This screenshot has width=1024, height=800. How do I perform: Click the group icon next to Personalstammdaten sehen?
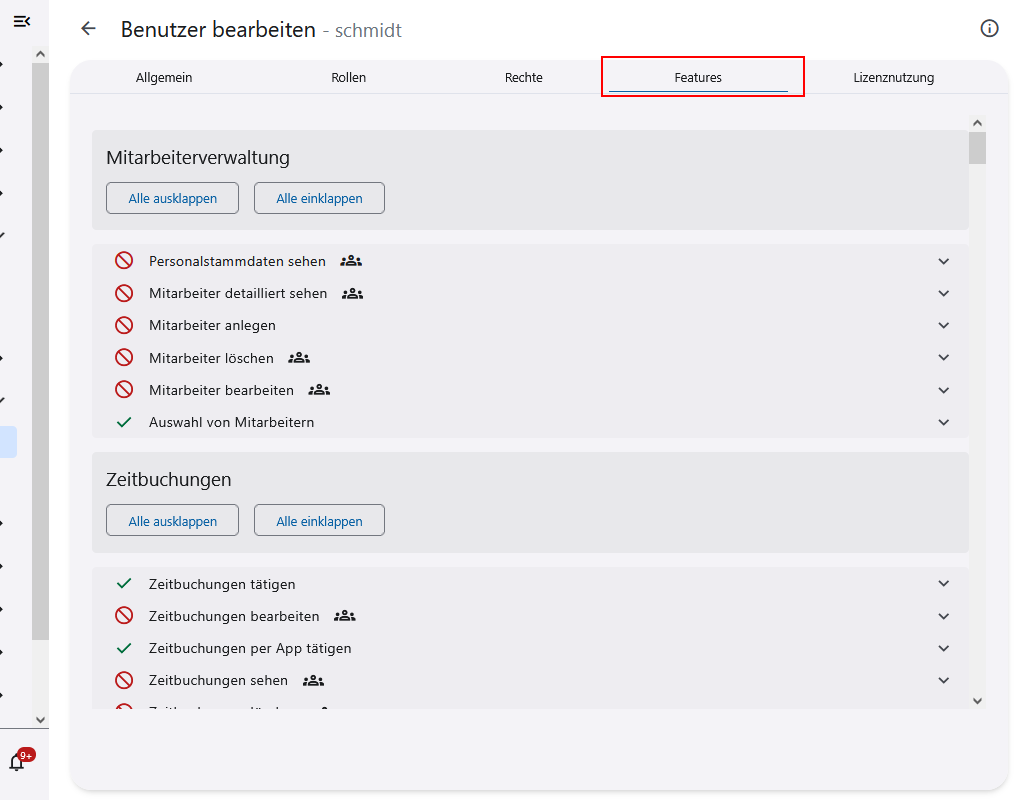click(350, 260)
